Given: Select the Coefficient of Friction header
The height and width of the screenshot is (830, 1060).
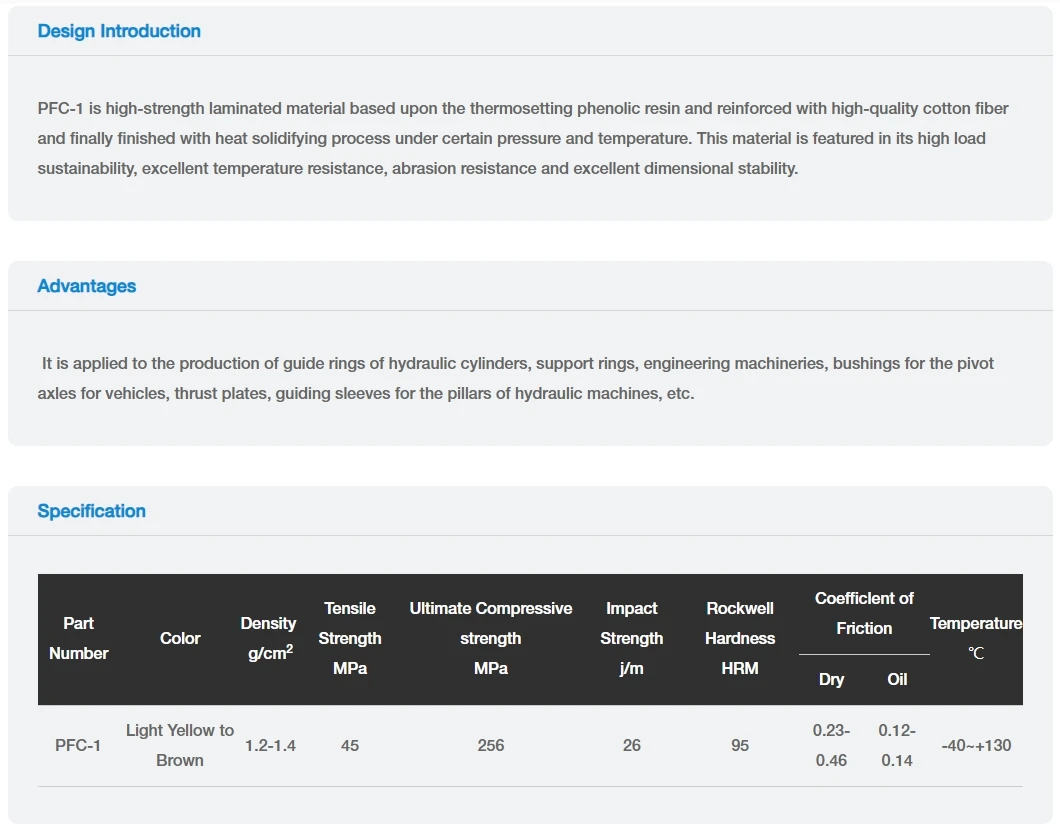Looking at the screenshot, I should click(864, 613).
